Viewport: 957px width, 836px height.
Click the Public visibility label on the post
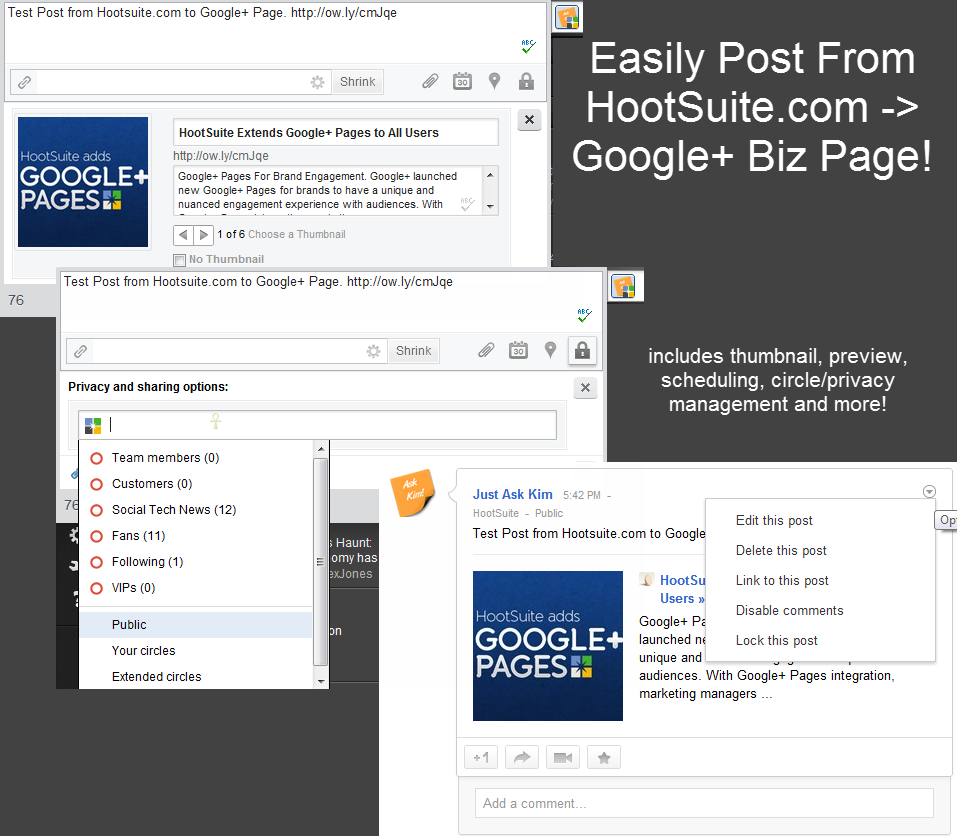click(x=549, y=513)
